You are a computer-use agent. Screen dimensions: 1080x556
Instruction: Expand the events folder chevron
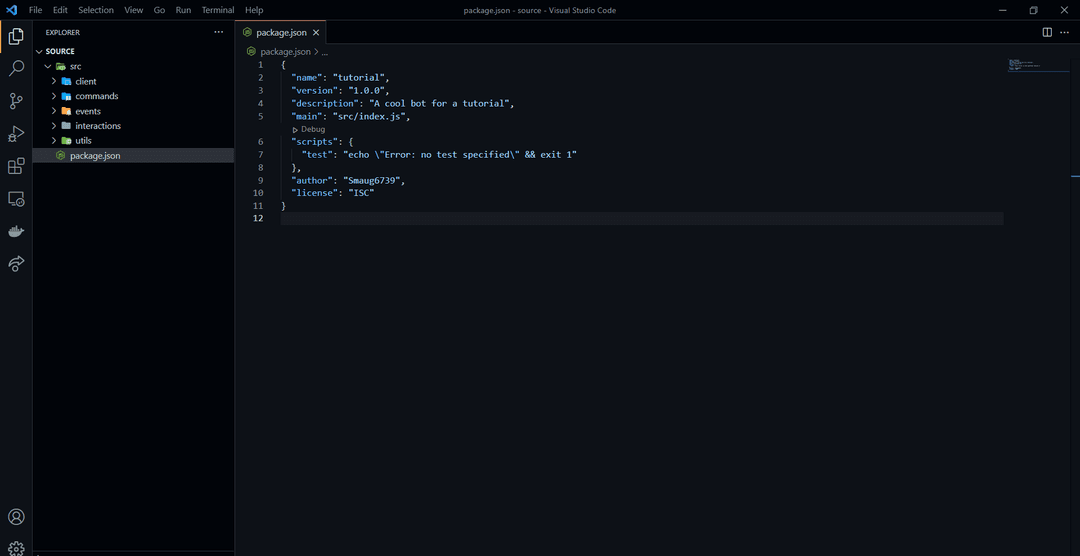(x=54, y=111)
